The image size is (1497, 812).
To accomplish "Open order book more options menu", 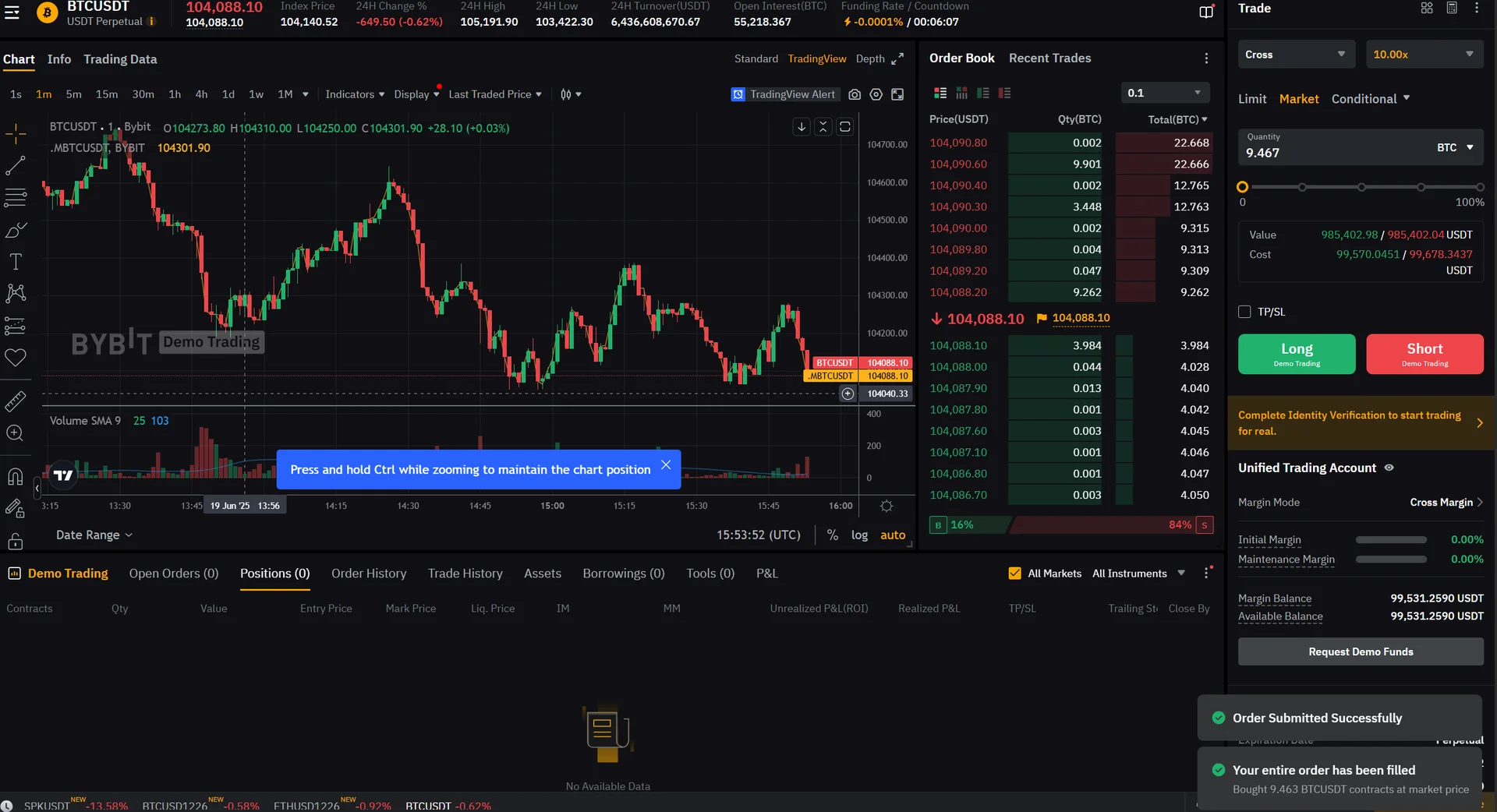I will [1206, 58].
